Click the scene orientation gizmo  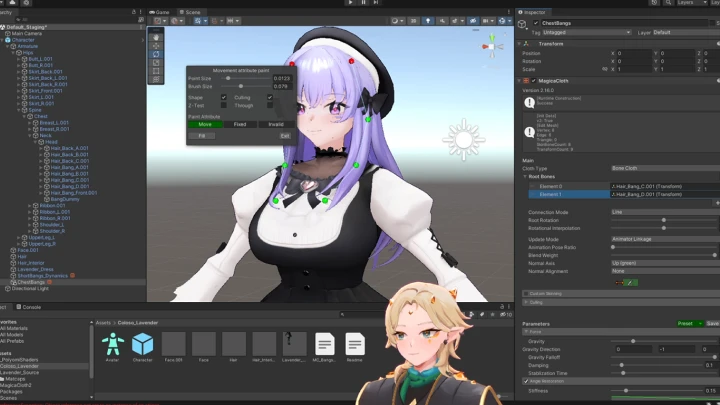coord(492,46)
